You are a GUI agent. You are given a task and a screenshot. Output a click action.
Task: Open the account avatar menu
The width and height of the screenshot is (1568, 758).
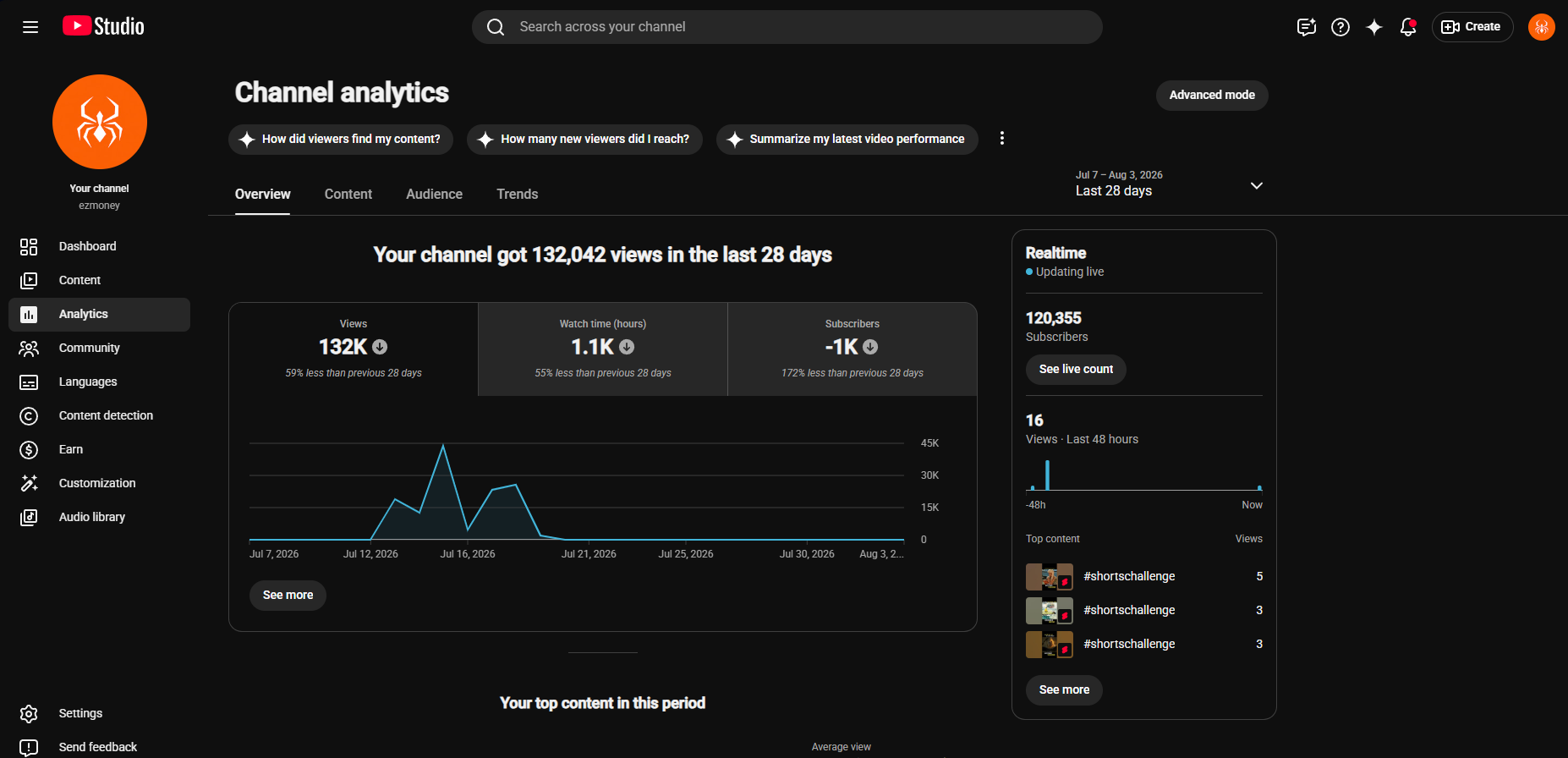click(x=1542, y=27)
